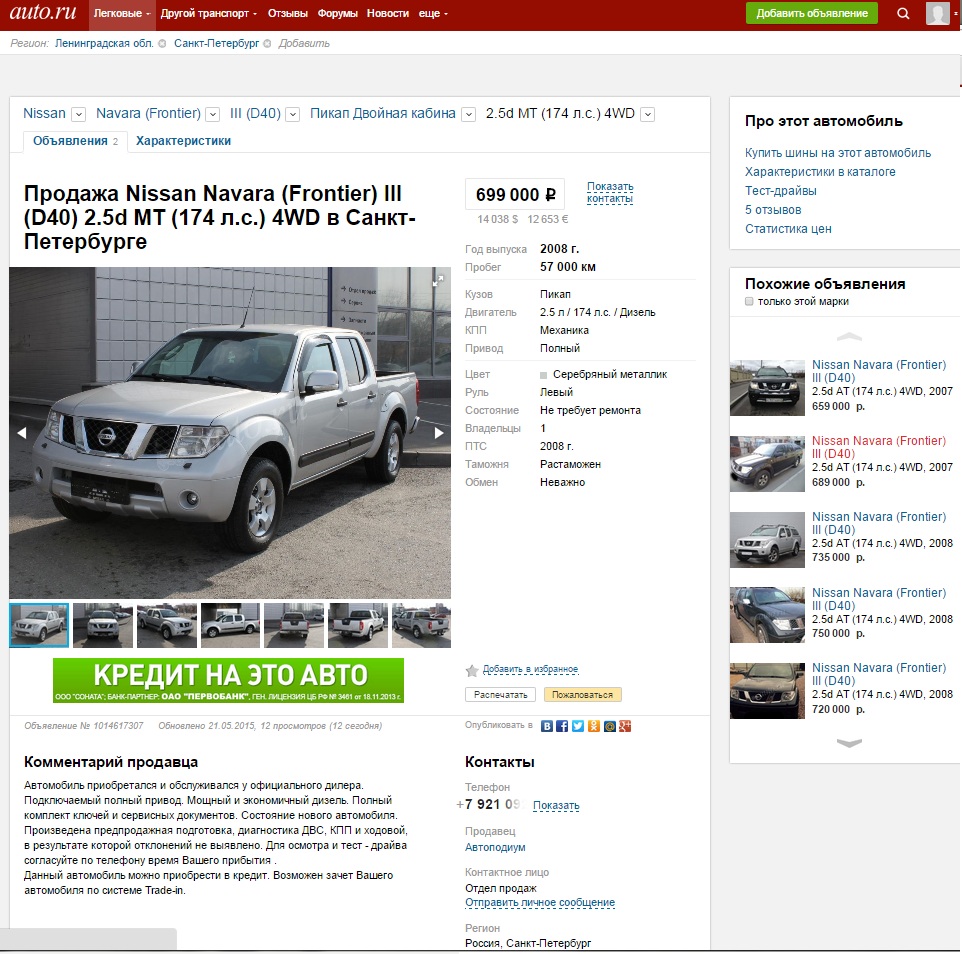Open Характеристики в каталоге link
This screenshot has width=962, height=954.
tap(820, 172)
